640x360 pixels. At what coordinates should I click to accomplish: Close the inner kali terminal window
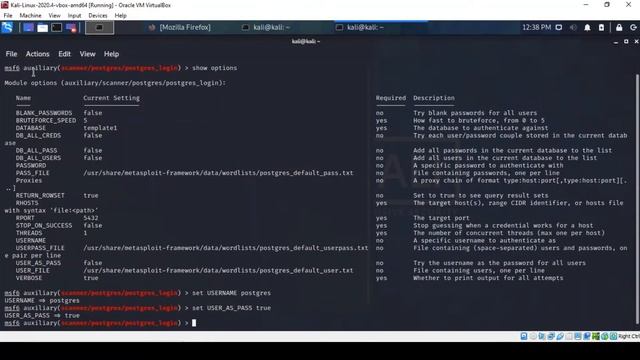click(x=636, y=42)
